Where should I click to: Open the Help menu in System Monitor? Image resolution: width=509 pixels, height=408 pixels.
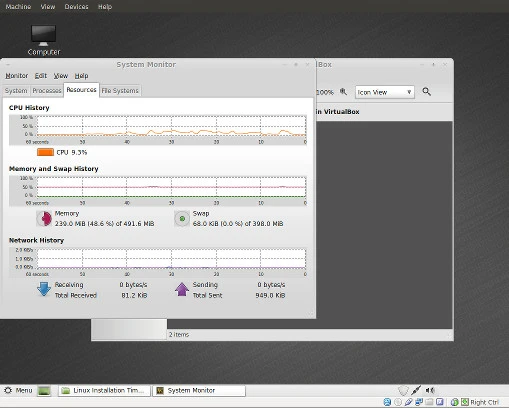81,76
